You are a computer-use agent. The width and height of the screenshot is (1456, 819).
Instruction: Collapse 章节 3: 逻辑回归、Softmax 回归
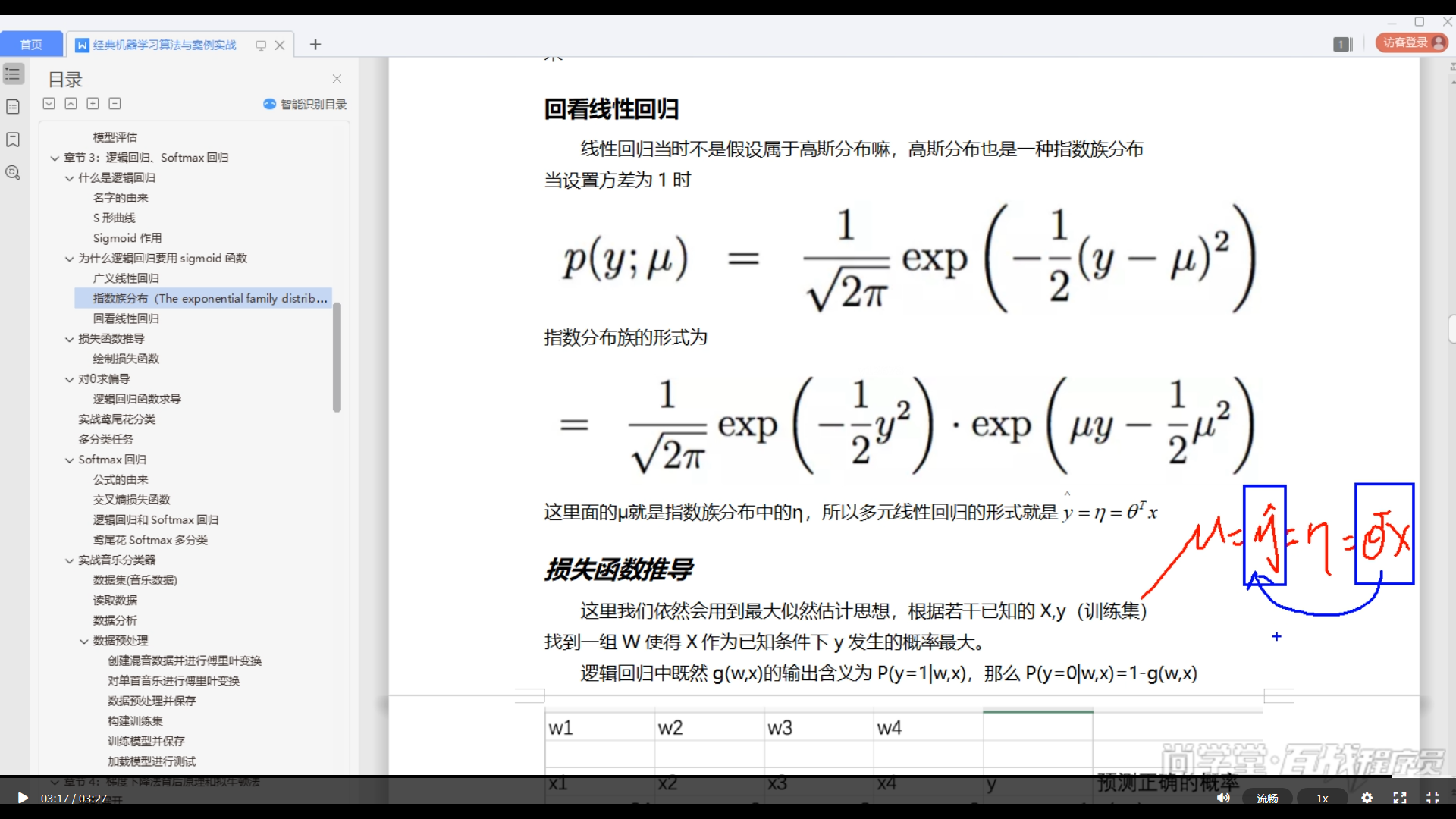coord(55,158)
